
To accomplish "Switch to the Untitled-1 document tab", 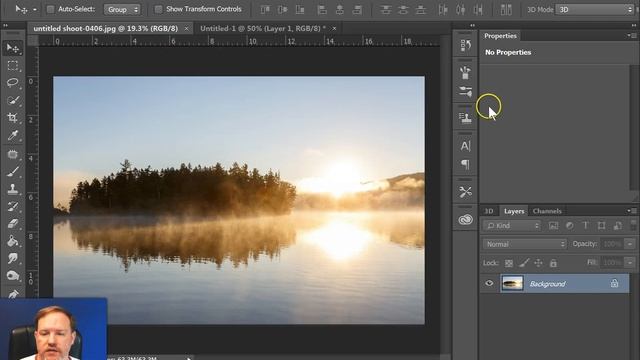I will pos(263,28).
